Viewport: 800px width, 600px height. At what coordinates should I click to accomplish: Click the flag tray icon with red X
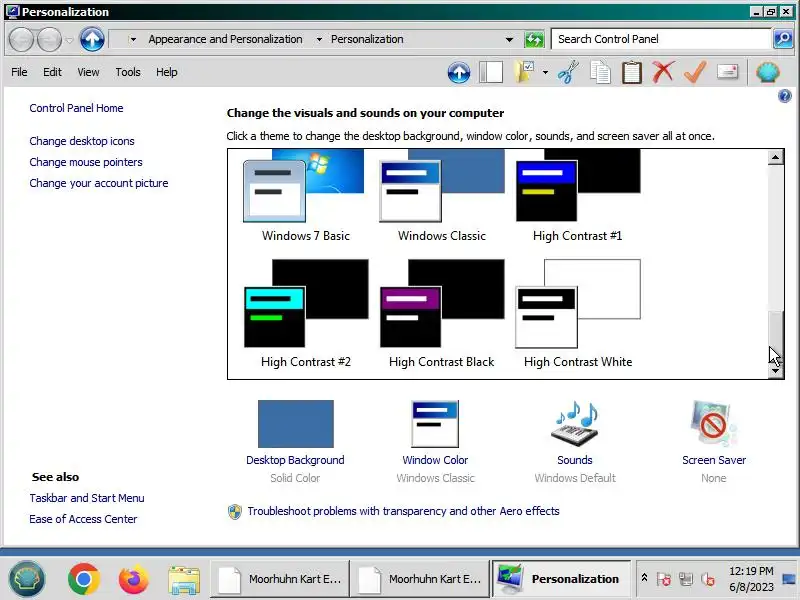click(663, 579)
